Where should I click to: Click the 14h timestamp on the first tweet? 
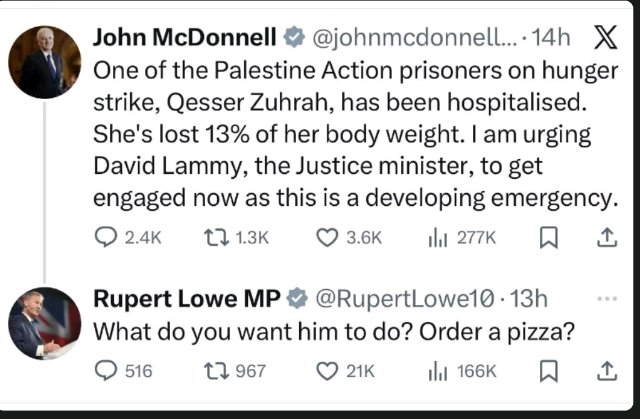[552, 40]
